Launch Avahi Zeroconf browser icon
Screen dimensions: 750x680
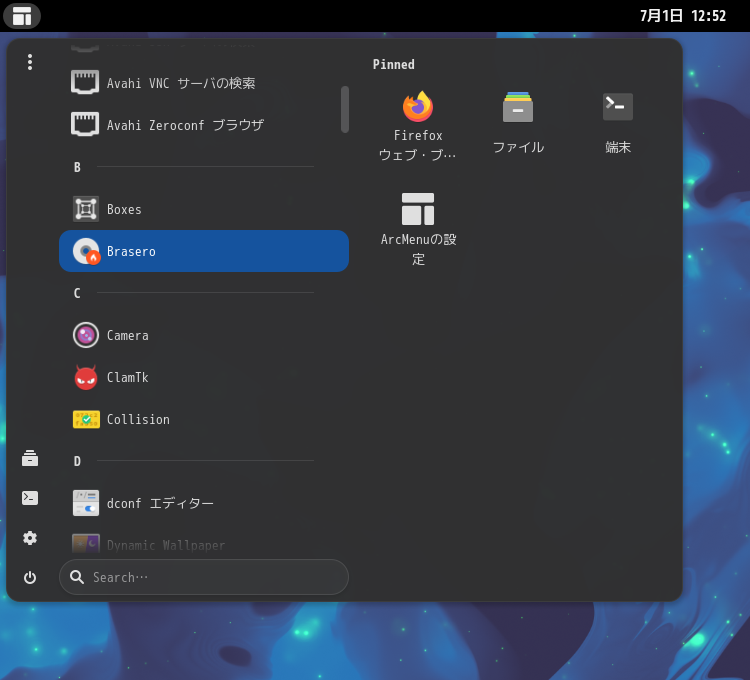(x=85, y=124)
